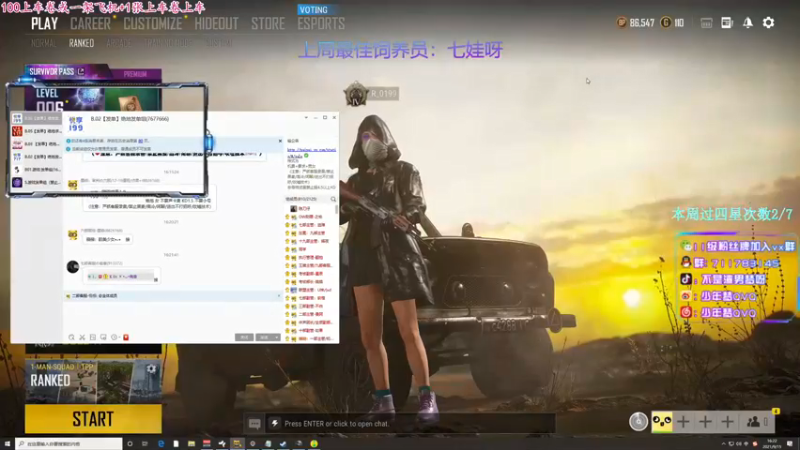This screenshot has width=800, height=450.
Task: Open Microsoft Edge from the taskbar
Action: click(x=161, y=444)
